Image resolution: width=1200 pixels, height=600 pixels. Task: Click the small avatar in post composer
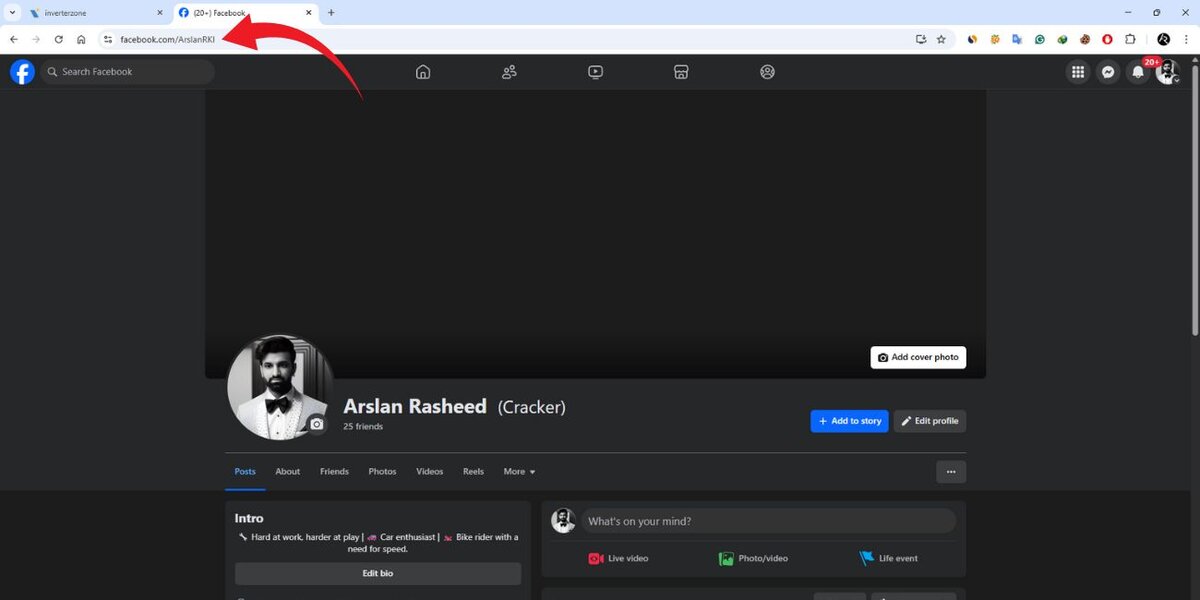[563, 521]
